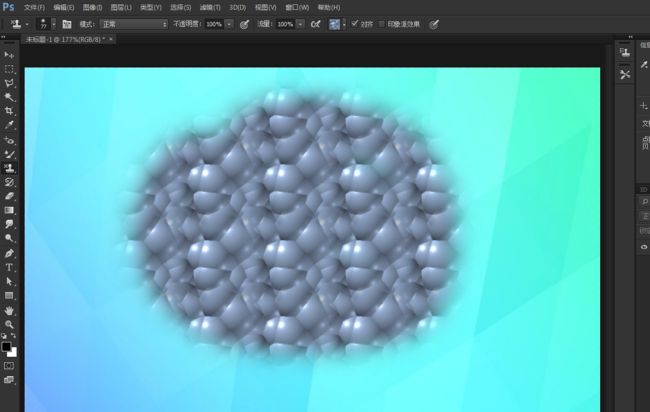The image size is (650, 412).
Task: Open the 视图(V) menu
Action: (265, 7)
